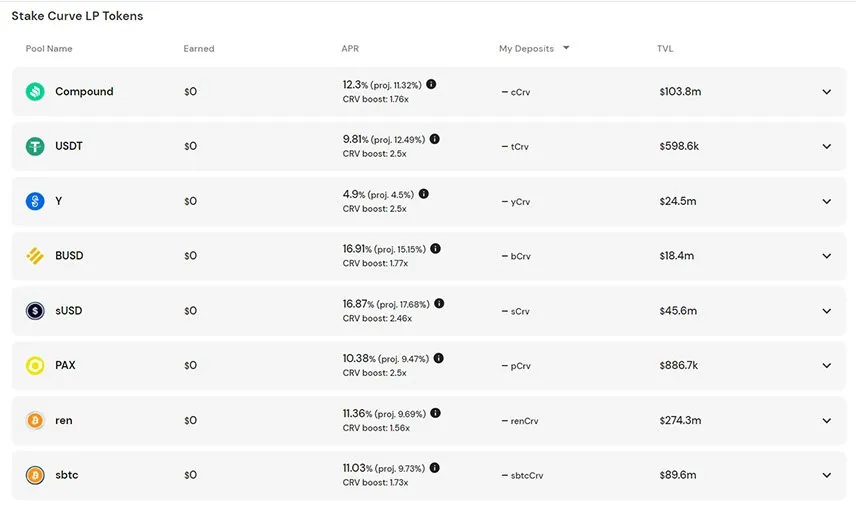The image size is (856, 505).
Task: Expand the Compound pool row chevron
Action: 827,92
